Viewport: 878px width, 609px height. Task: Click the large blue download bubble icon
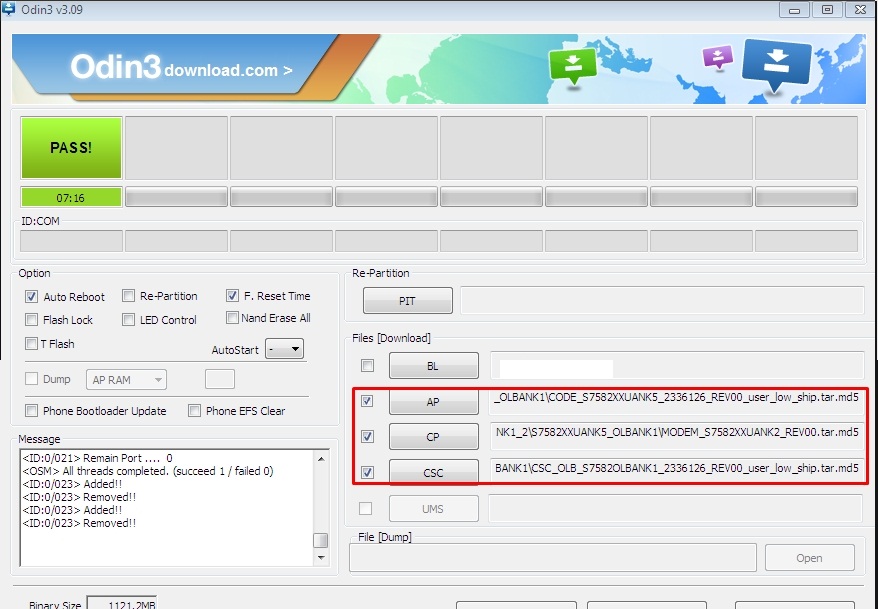tap(776, 64)
